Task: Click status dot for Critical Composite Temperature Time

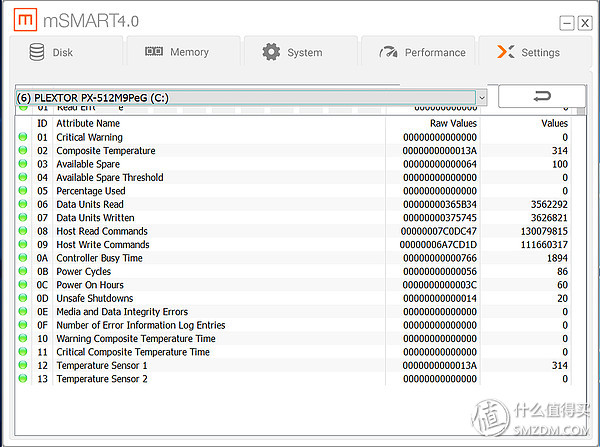Action: 23,351
